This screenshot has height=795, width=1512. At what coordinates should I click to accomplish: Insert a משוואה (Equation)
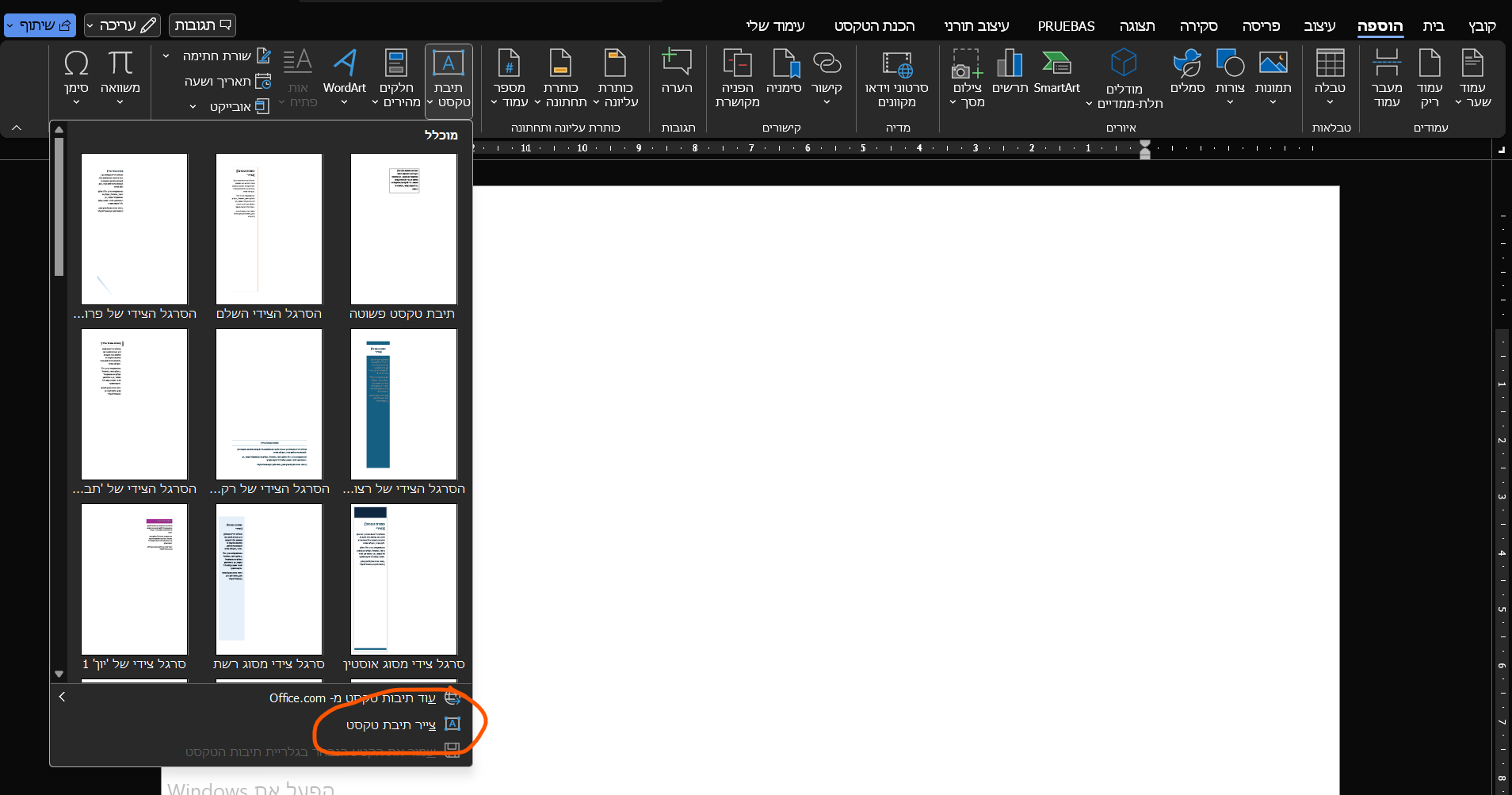pos(120,77)
